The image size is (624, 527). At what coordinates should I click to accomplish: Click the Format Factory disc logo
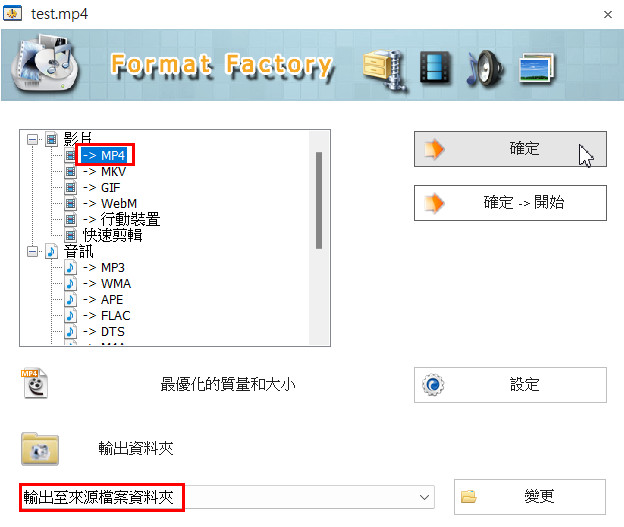(x=44, y=63)
